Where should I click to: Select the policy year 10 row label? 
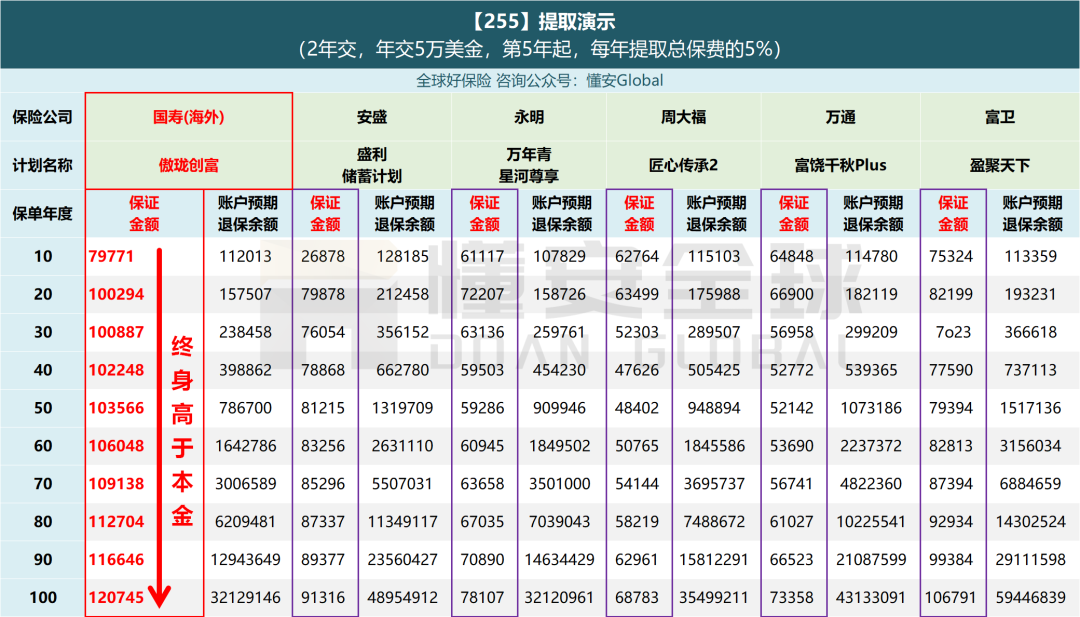pos(43,257)
